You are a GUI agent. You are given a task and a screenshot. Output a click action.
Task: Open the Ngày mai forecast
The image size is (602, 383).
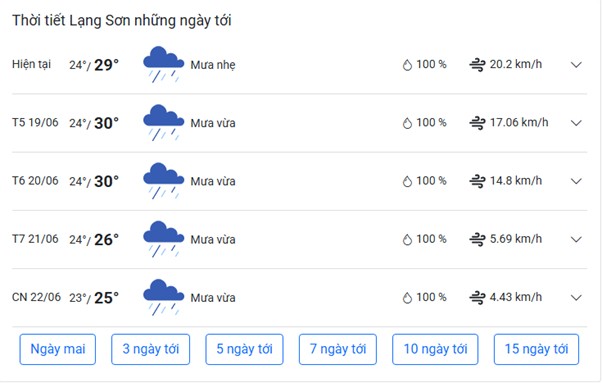click(x=58, y=349)
